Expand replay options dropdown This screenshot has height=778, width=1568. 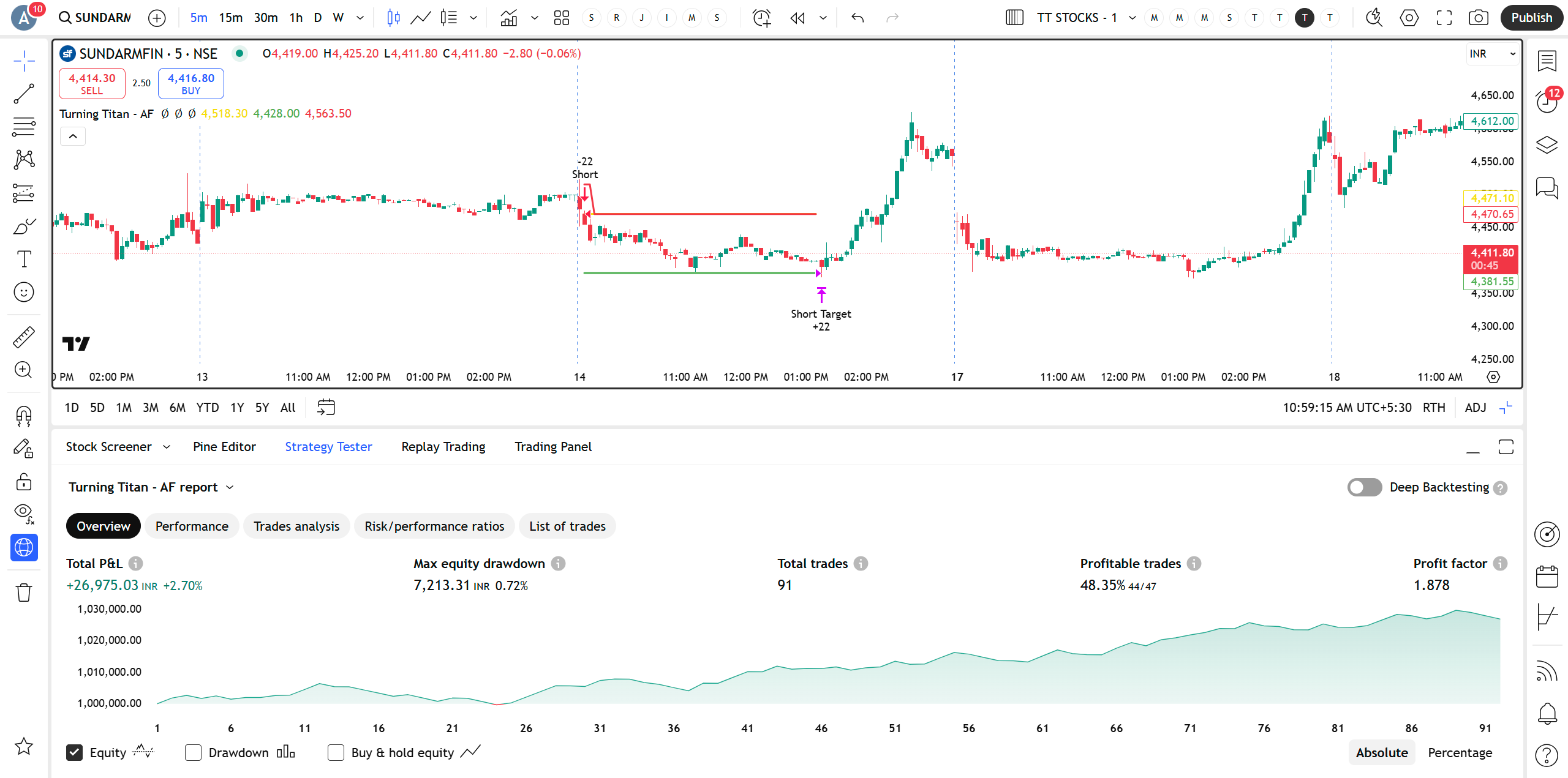coord(823,18)
